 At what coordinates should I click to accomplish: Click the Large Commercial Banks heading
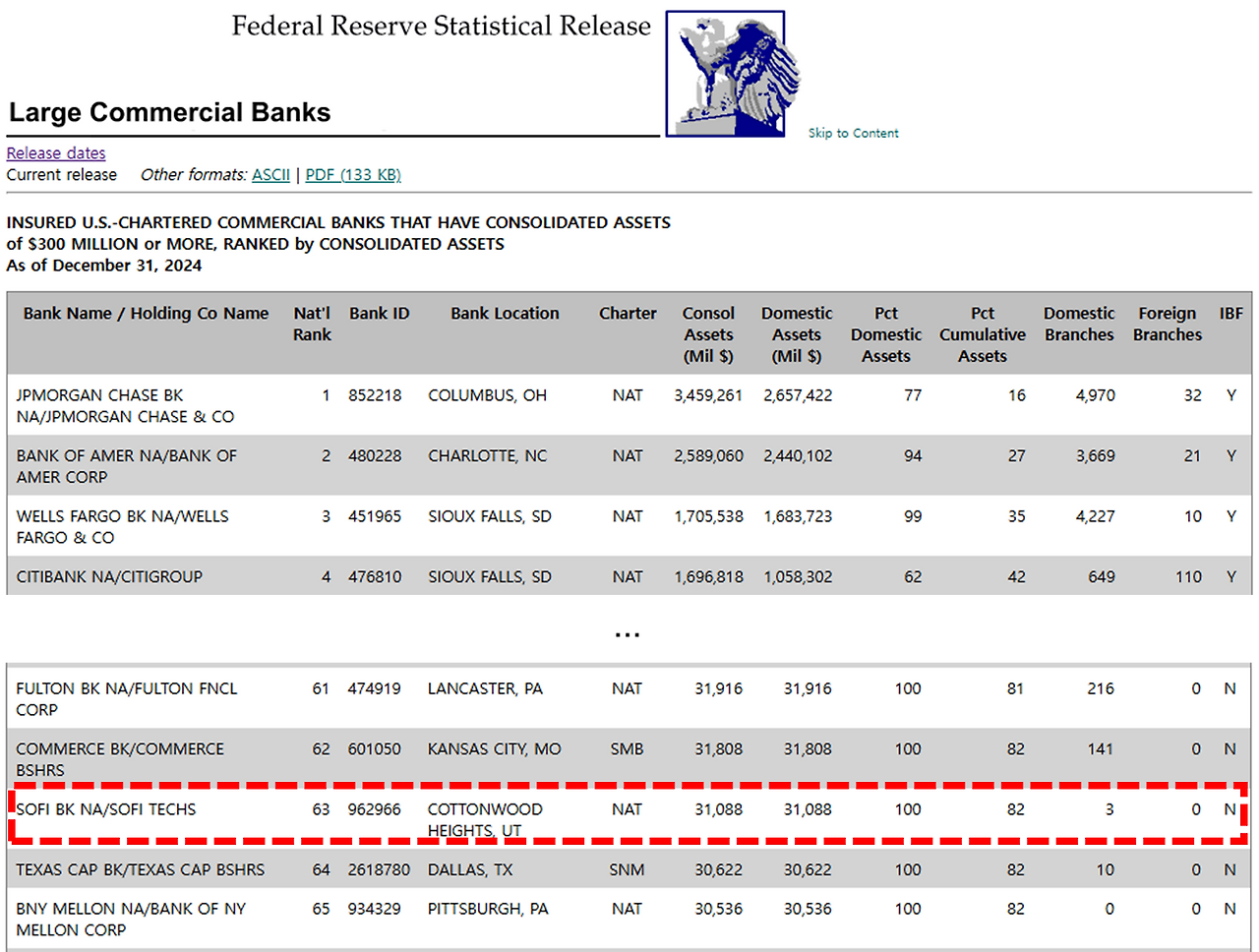point(170,112)
